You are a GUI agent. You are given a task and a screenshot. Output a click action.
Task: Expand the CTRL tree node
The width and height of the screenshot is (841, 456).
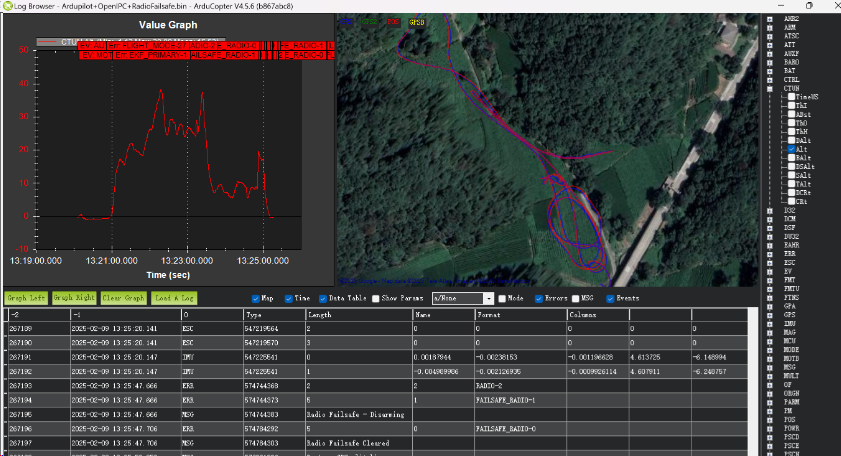[x=770, y=79]
